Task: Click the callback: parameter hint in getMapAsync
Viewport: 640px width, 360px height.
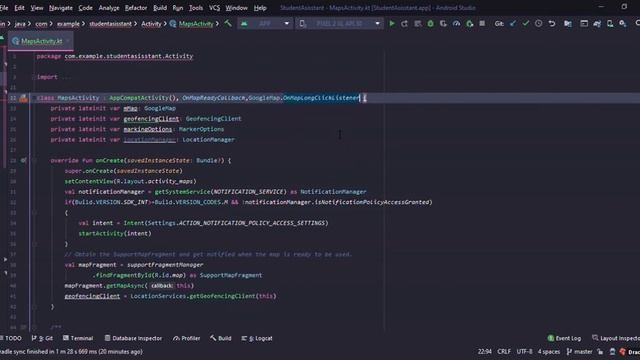Action: point(162,286)
